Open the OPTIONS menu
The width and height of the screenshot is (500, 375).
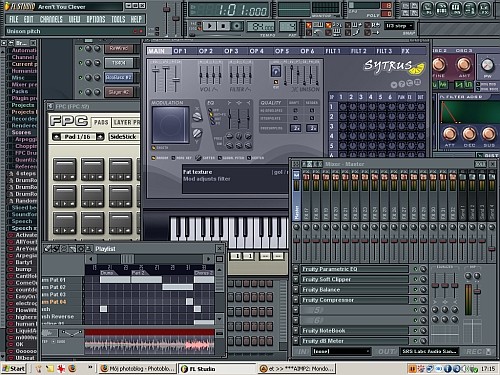point(96,19)
